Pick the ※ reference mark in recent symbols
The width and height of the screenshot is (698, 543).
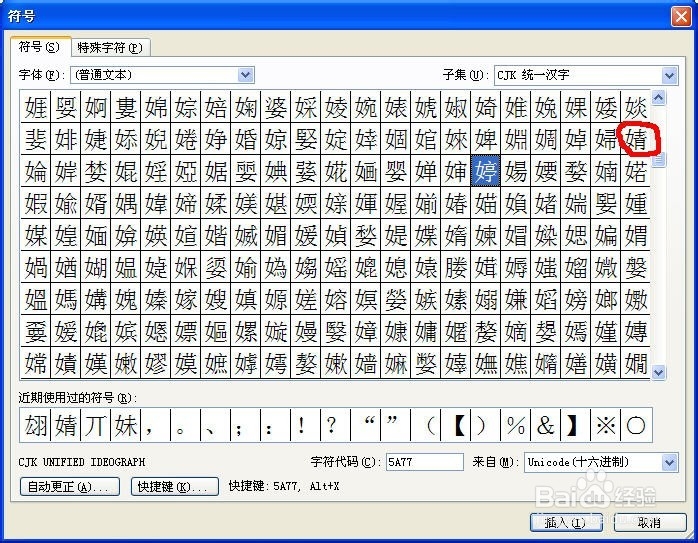[x=606, y=425]
